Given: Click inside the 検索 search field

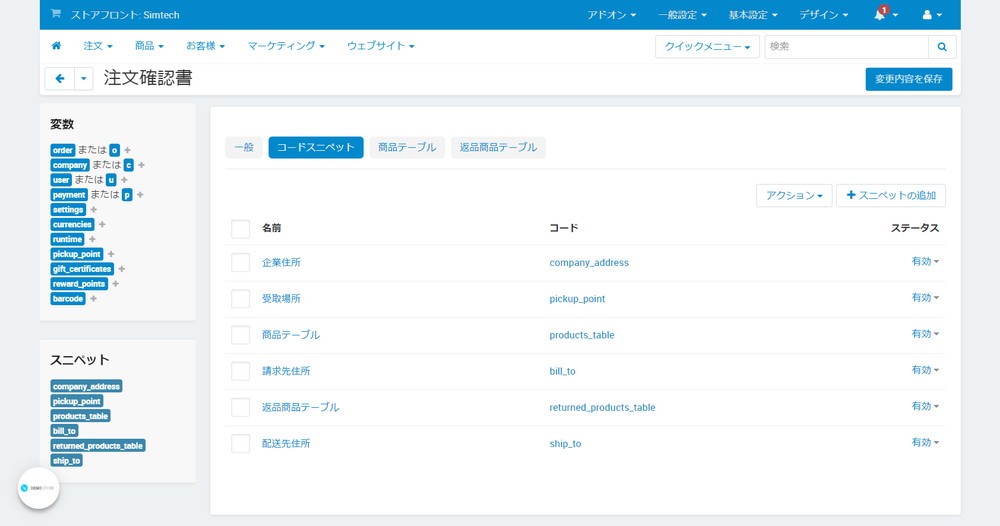Looking at the screenshot, I should pyautogui.click(x=846, y=47).
